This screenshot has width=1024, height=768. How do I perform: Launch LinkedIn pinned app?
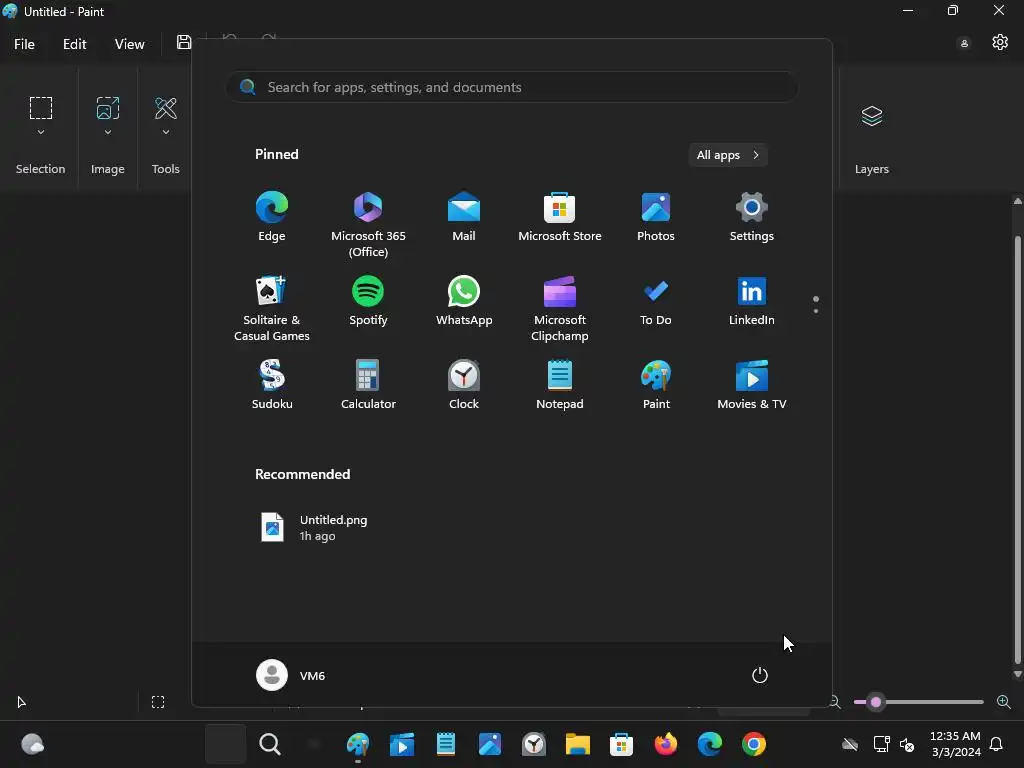point(752,301)
